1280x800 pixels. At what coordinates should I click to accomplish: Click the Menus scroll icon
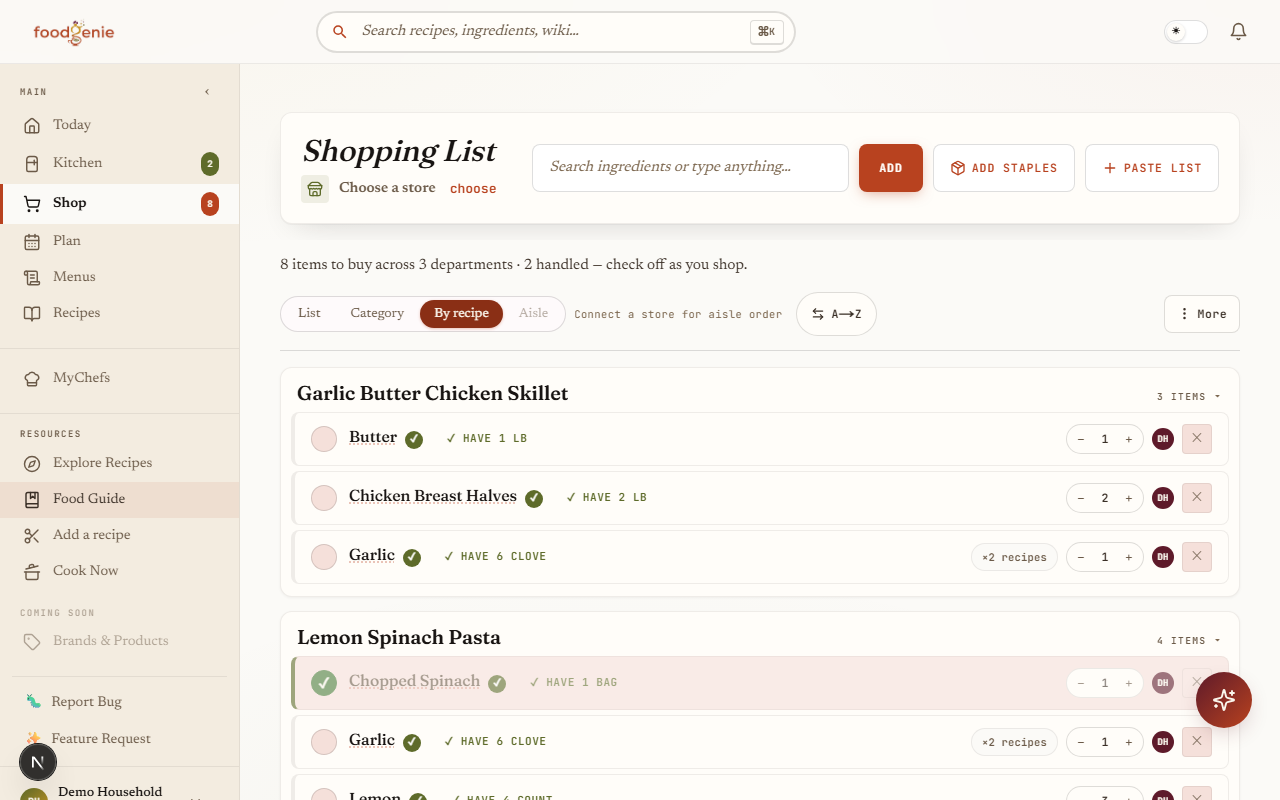tap(32, 277)
